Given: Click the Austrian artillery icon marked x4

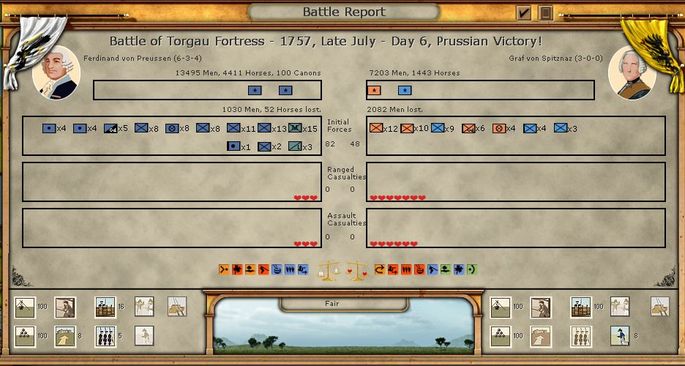Looking at the screenshot, I should (499, 128).
